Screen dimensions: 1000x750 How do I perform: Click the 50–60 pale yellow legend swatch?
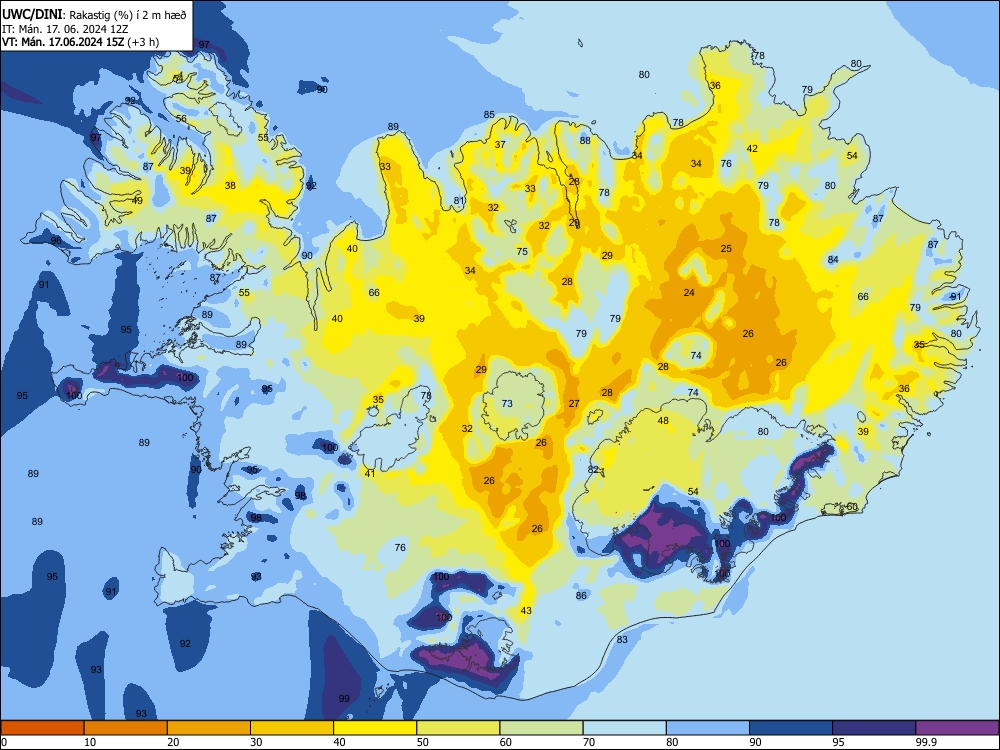[459, 728]
